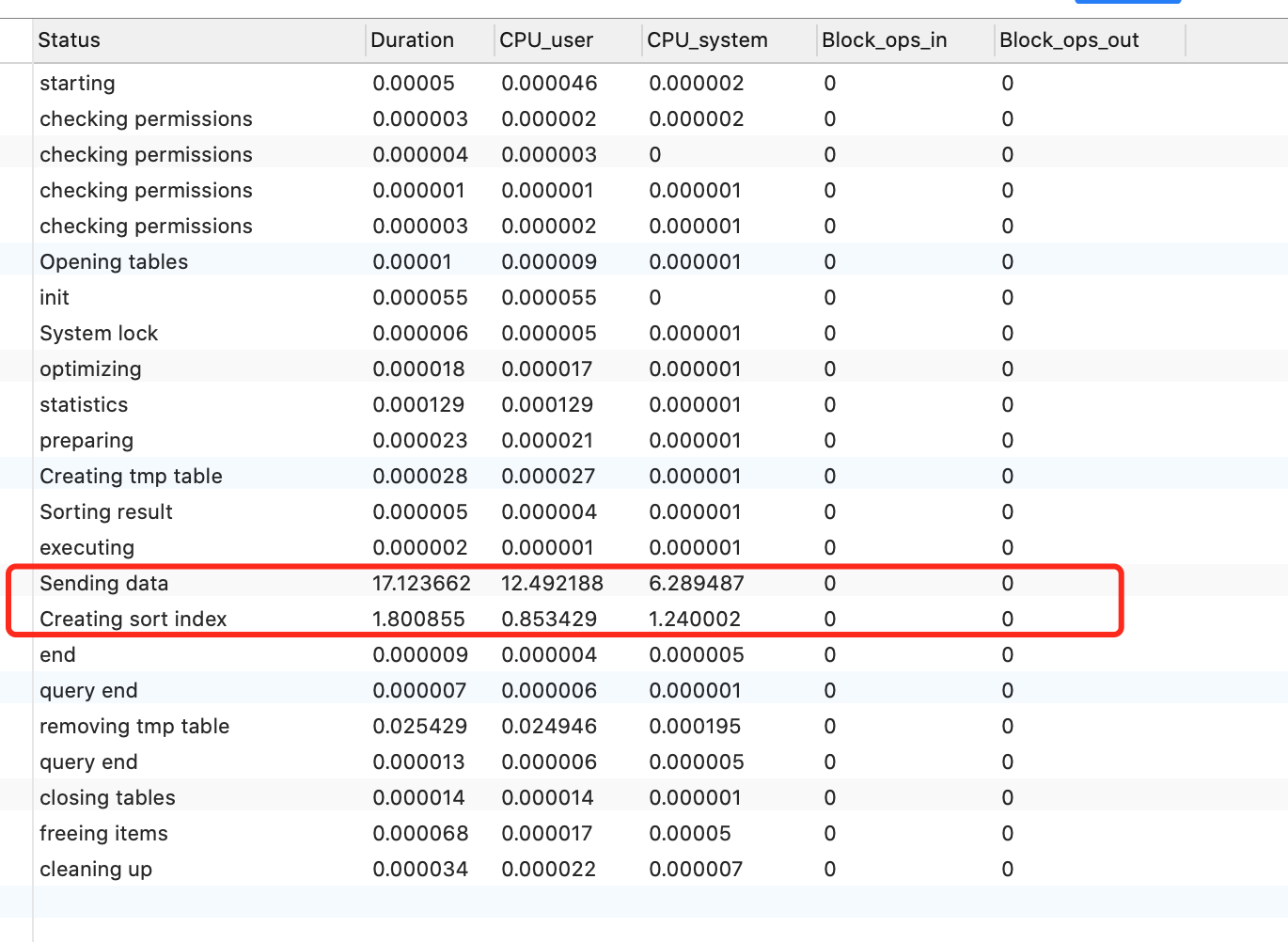
Task: Click the Block_ops_out column header
Action: 1067,40
